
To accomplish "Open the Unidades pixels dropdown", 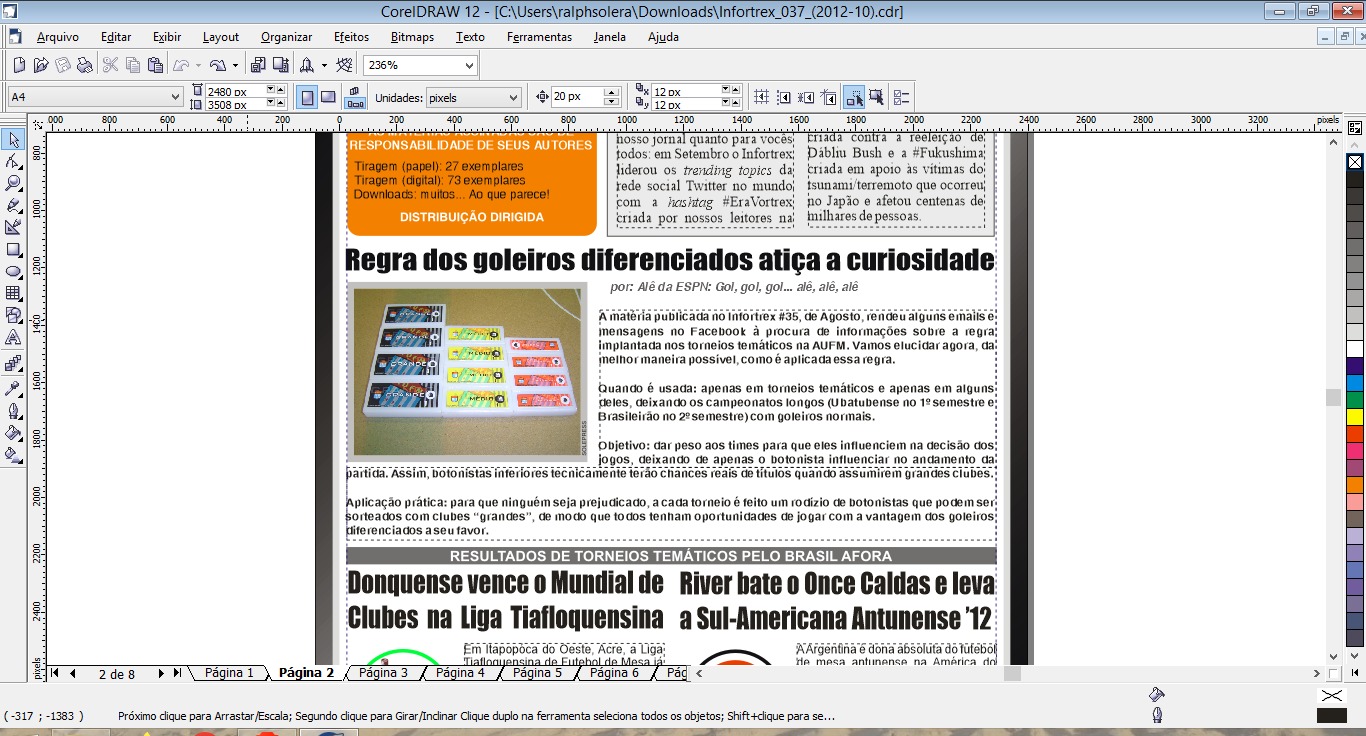I will [513, 97].
